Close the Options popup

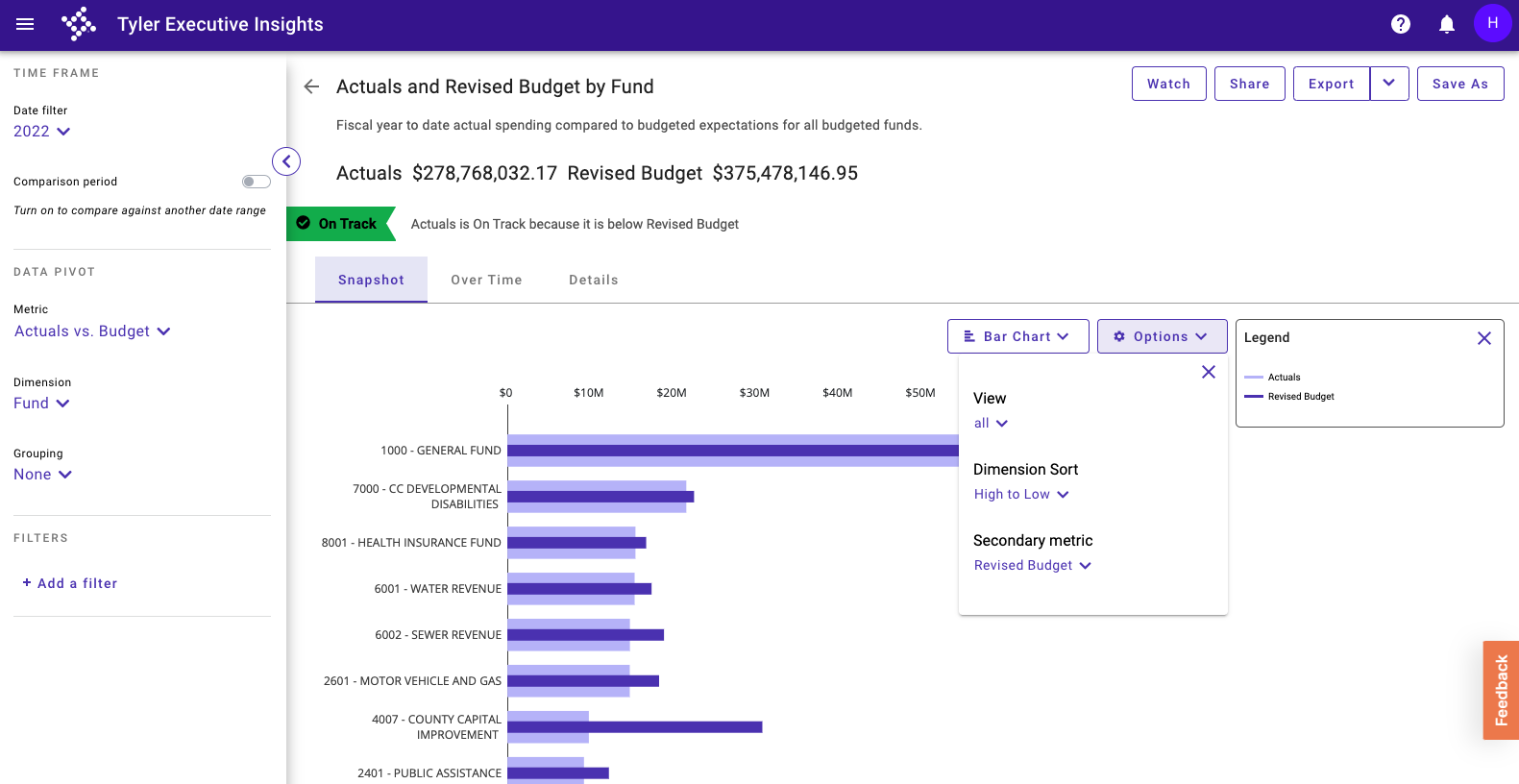(1209, 372)
